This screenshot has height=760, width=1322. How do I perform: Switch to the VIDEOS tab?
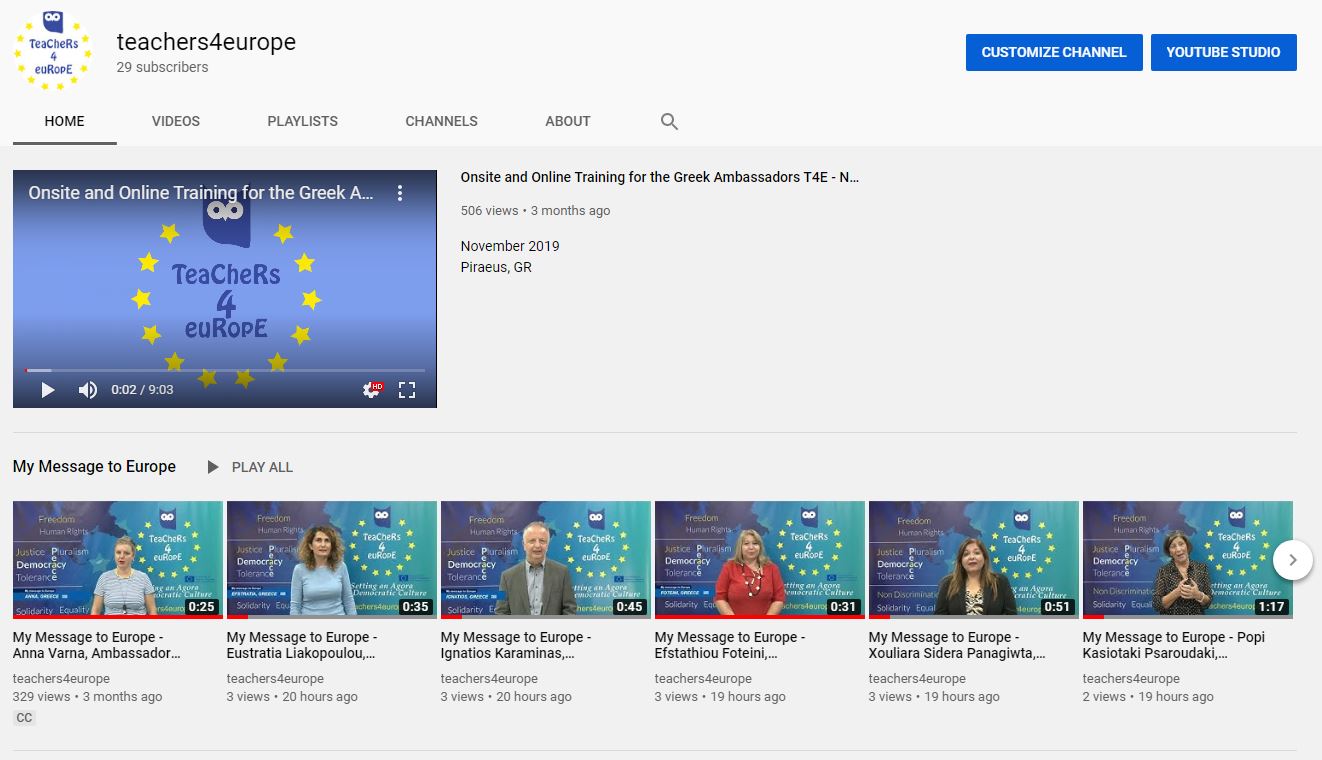tap(176, 121)
